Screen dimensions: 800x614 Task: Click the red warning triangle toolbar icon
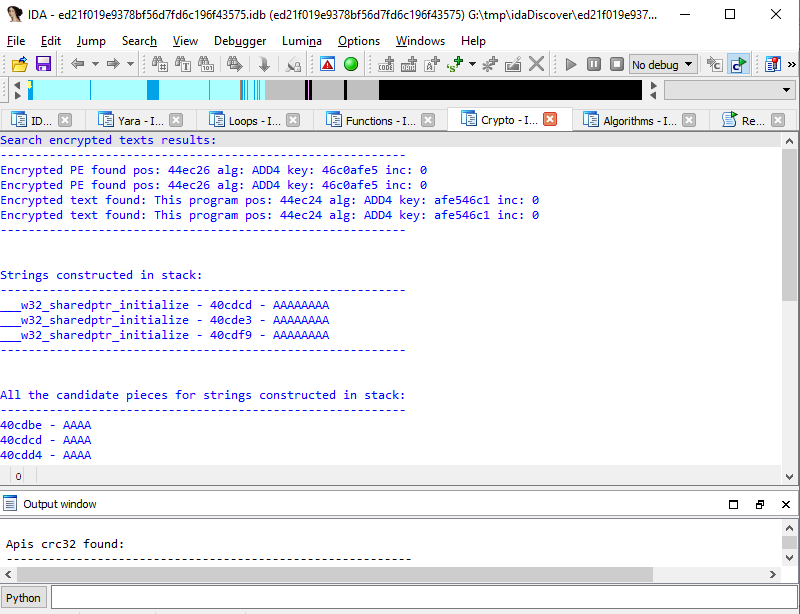(327, 64)
